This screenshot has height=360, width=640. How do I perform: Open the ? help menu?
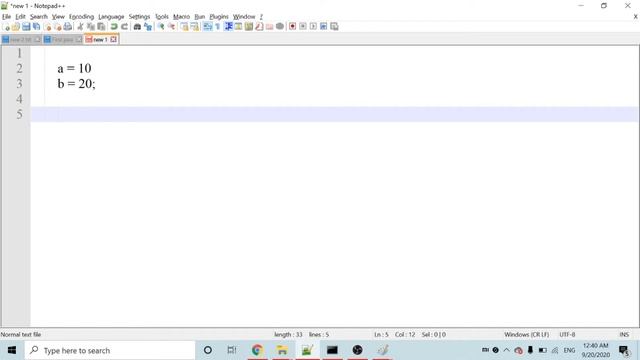[x=261, y=17]
